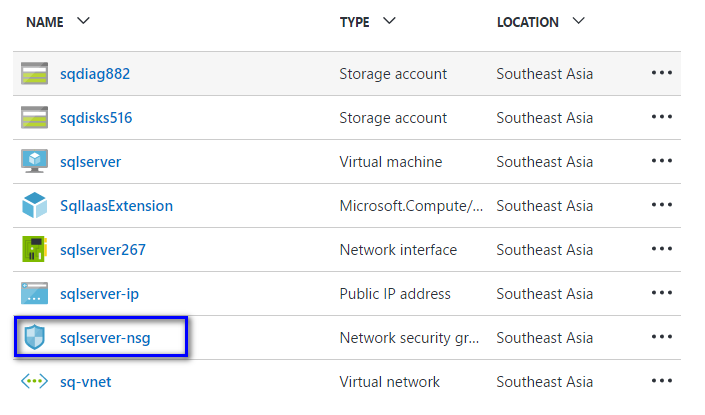Click the sqlserver-ip public IP icon
Image resolution: width=705 pixels, height=415 pixels.
click(x=35, y=293)
